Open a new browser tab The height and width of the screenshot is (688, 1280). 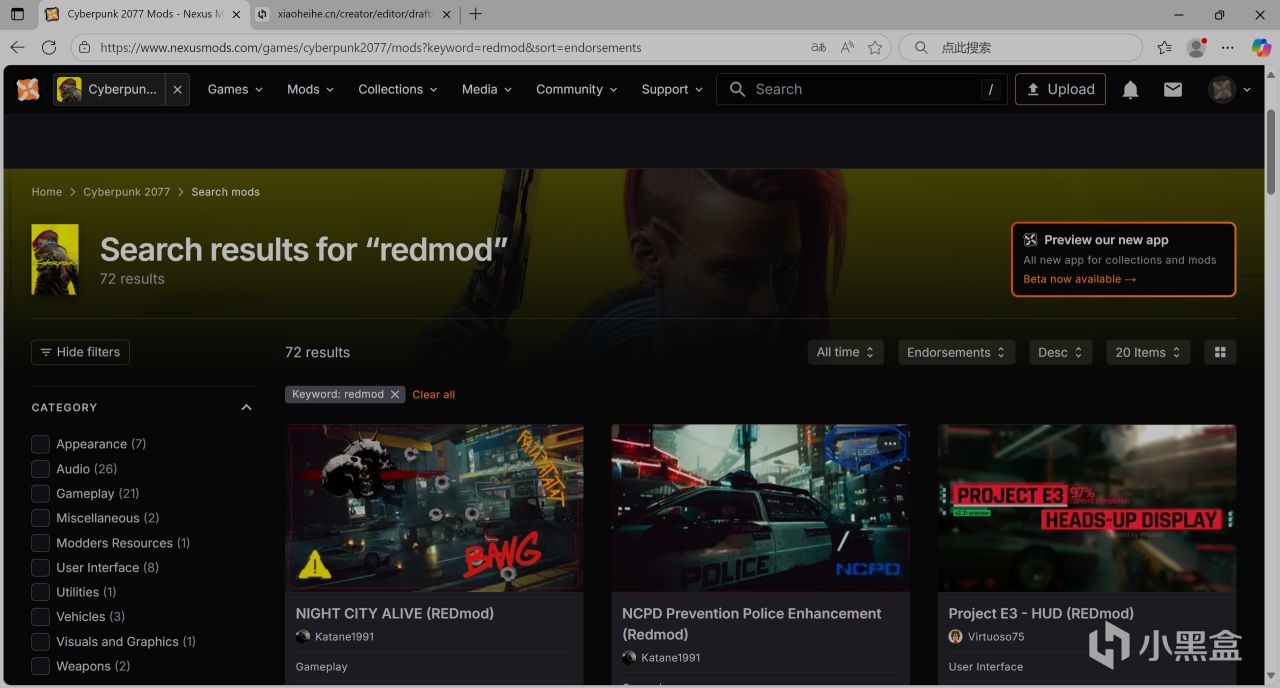point(476,14)
